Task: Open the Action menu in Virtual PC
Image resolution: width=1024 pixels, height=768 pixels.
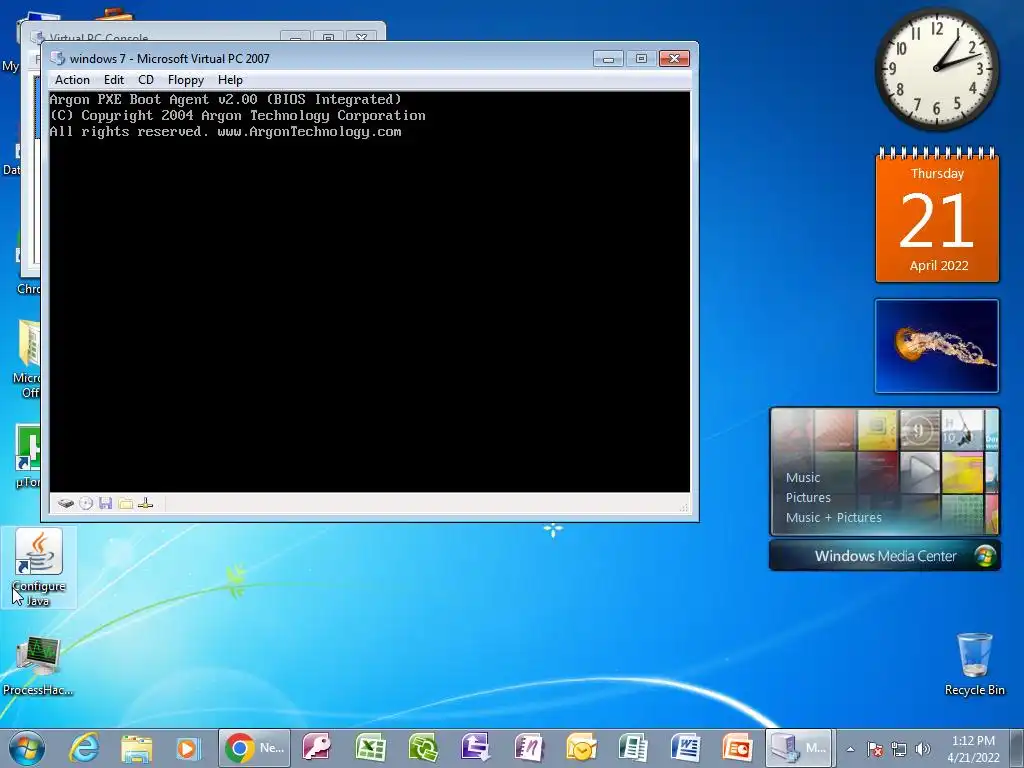Action: coord(72,80)
